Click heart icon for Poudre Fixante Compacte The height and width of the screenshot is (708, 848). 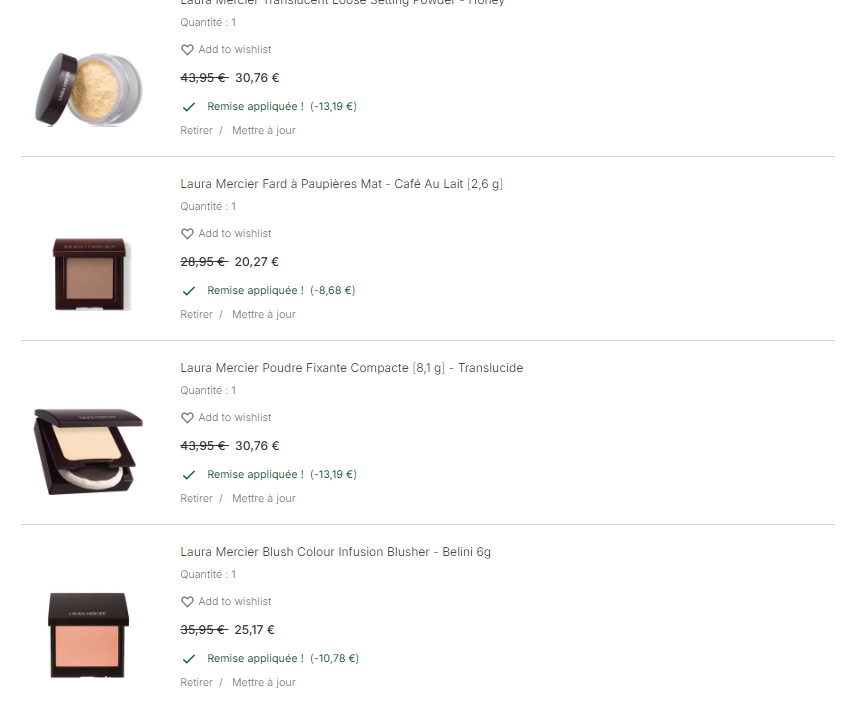(187, 418)
